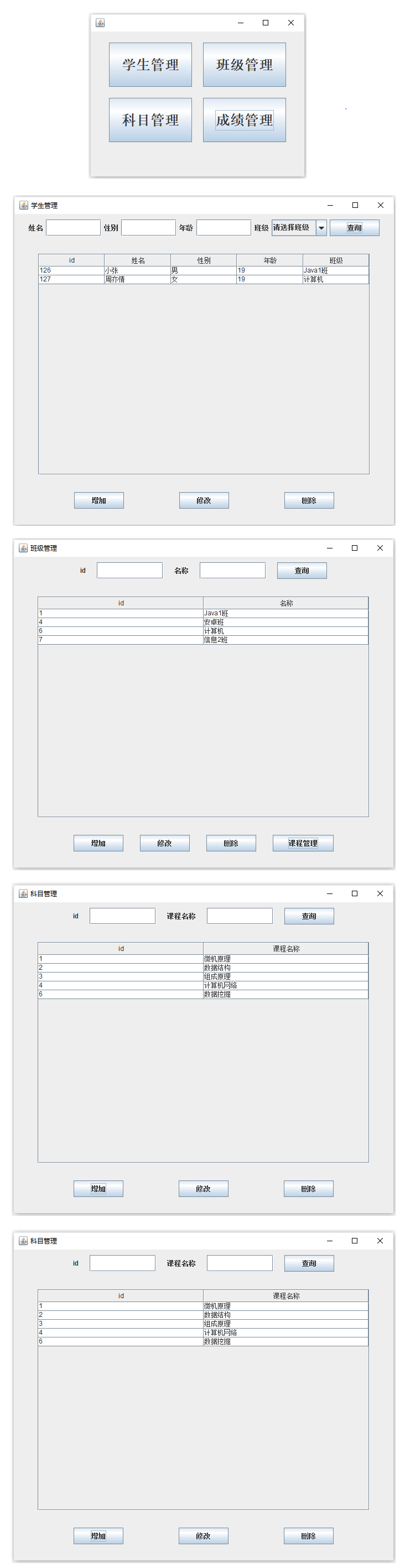Open the 科目管理 module from main menu

150,120
